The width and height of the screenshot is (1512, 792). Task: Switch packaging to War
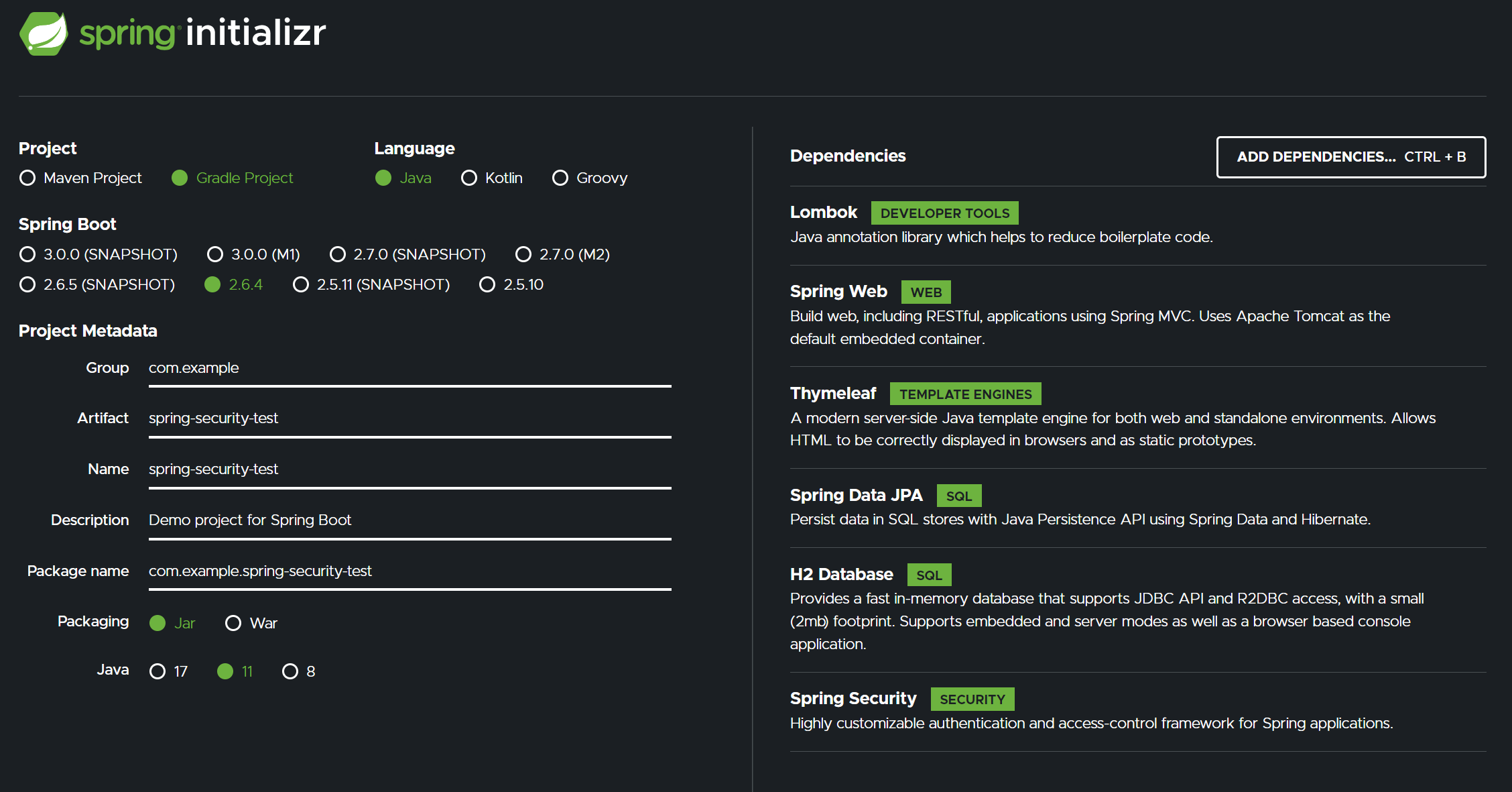coord(233,623)
